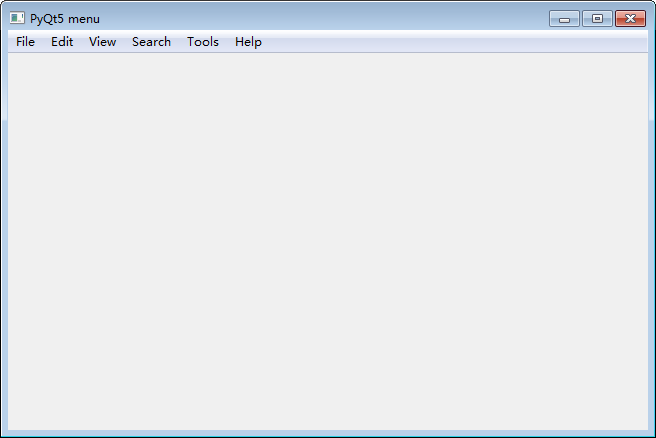Click the PyQt5 window icon in title bar
Screen dimensions: 656x438
coord(17,18)
